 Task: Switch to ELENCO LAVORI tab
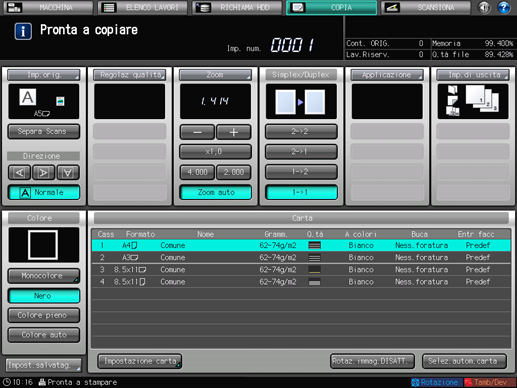click(x=143, y=7)
